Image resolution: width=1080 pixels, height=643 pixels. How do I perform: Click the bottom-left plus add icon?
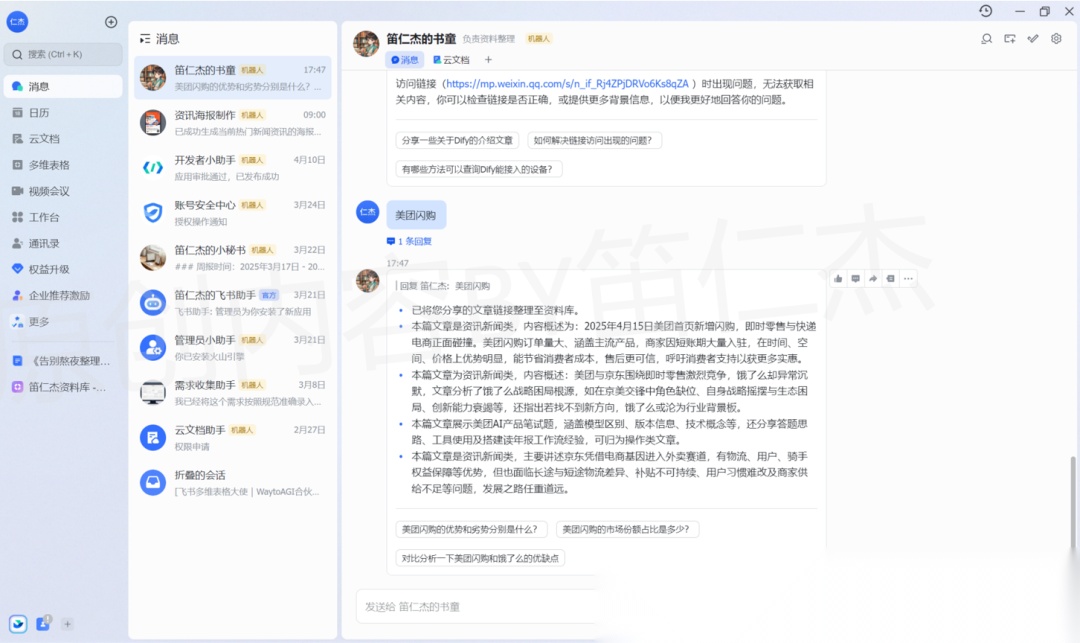pos(68,624)
